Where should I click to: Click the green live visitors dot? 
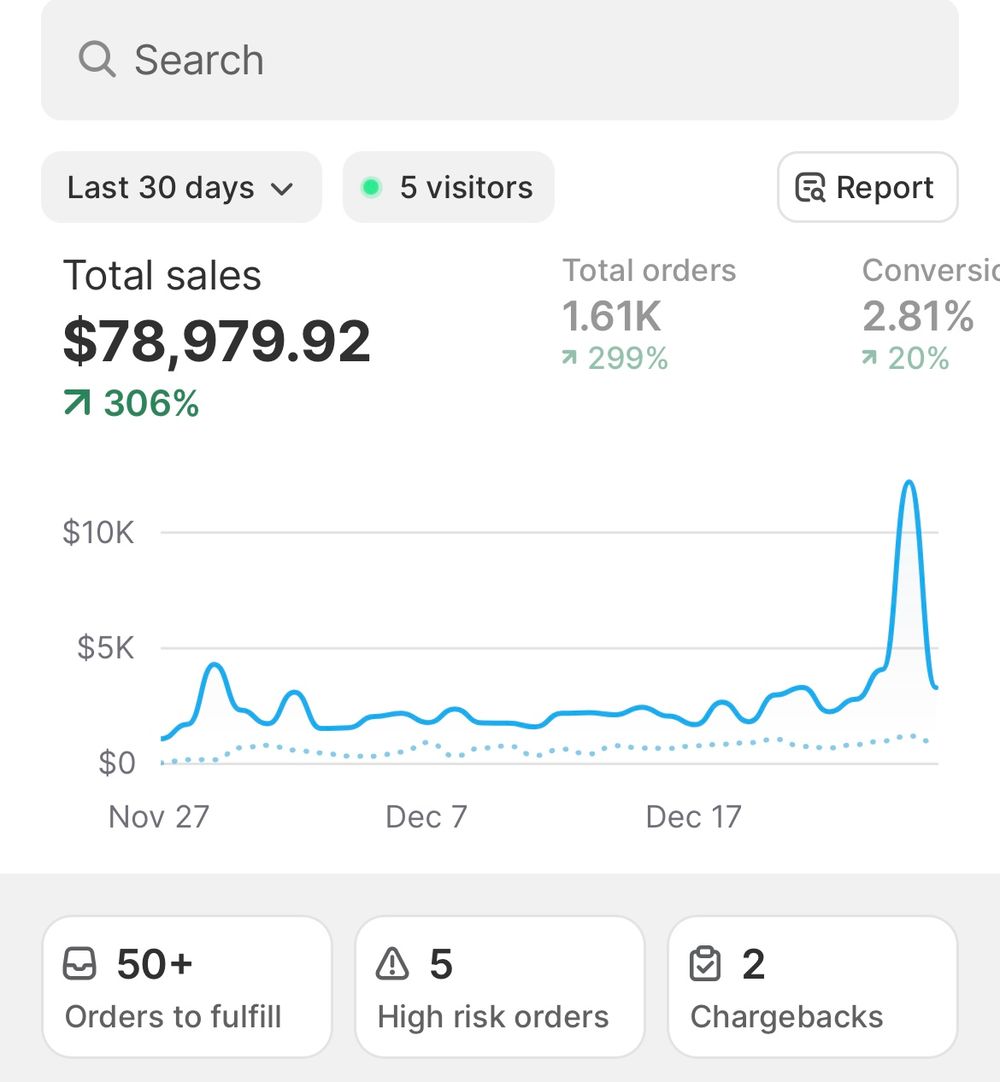pyautogui.click(x=371, y=187)
